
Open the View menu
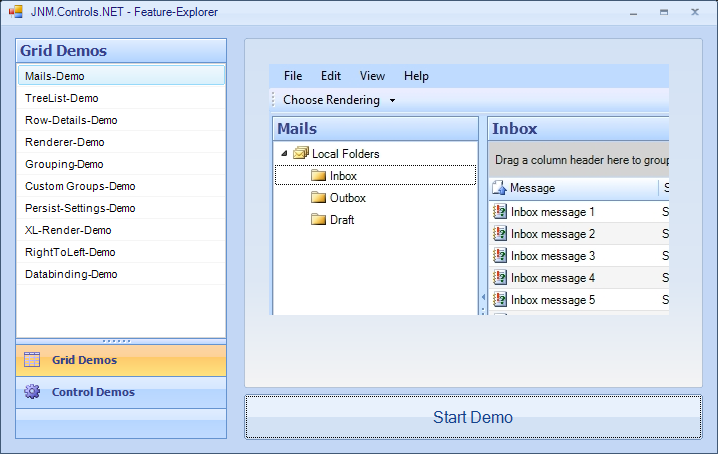[372, 76]
